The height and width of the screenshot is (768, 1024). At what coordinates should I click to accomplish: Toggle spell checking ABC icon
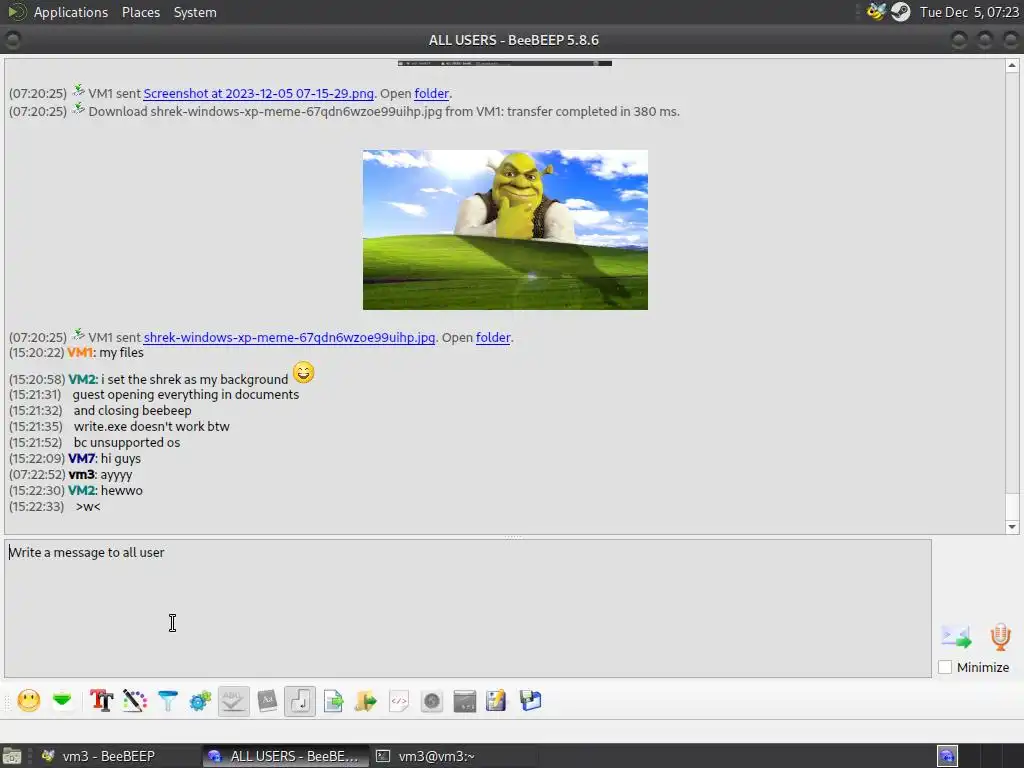point(233,701)
